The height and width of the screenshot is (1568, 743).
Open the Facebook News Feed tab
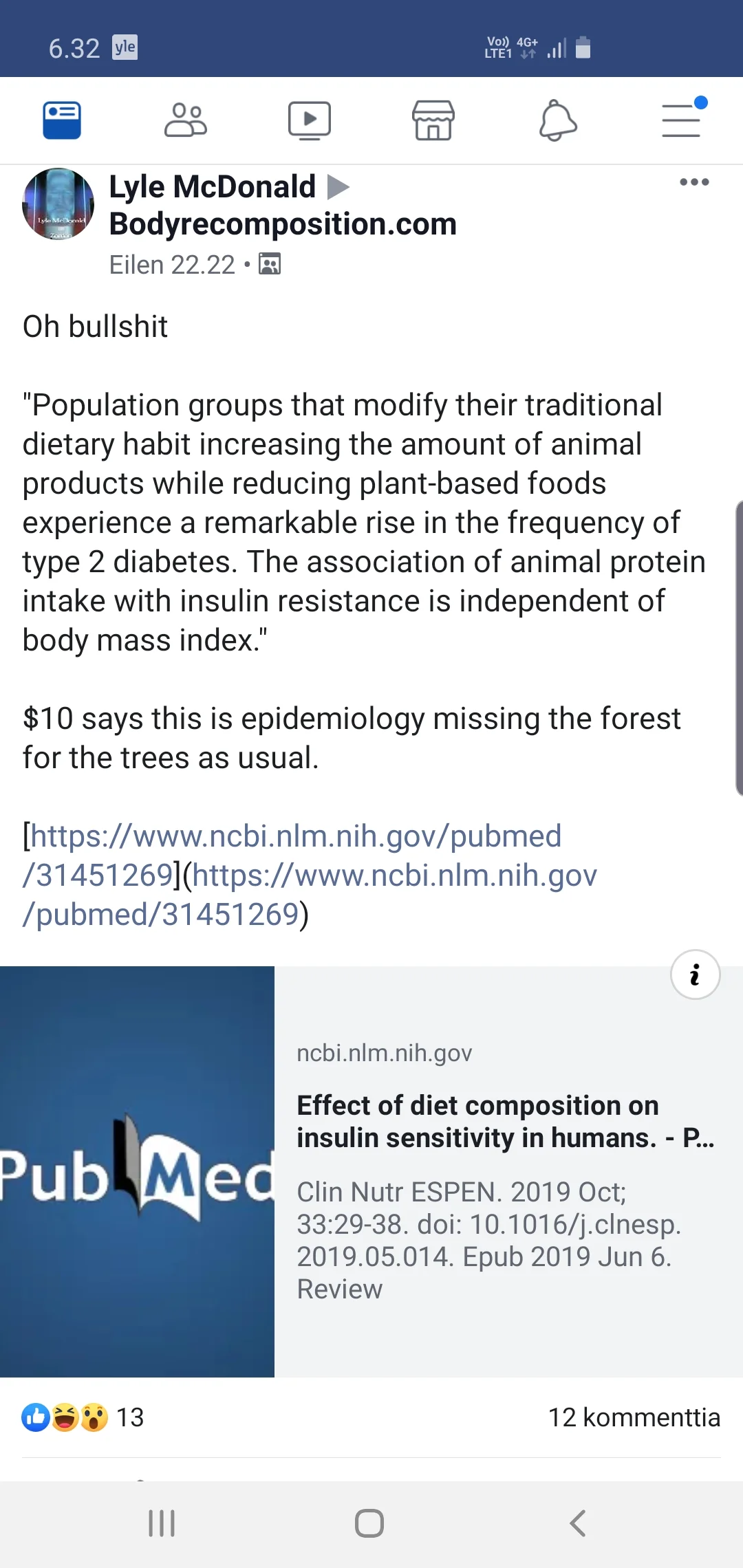click(x=62, y=120)
